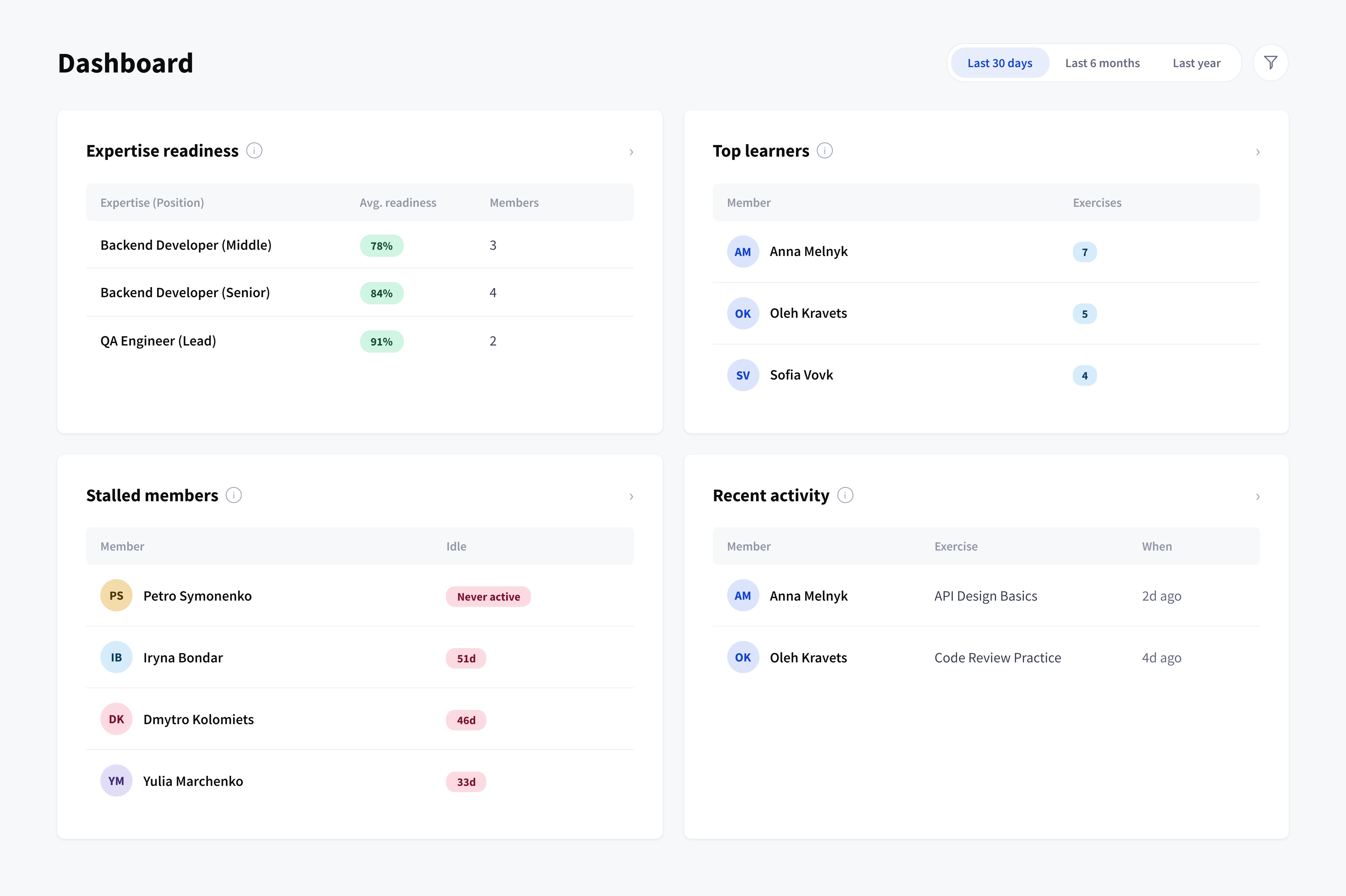The width and height of the screenshot is (1346, 896).
Task: Click the 51d idle badge
Action: pos(466,658)
